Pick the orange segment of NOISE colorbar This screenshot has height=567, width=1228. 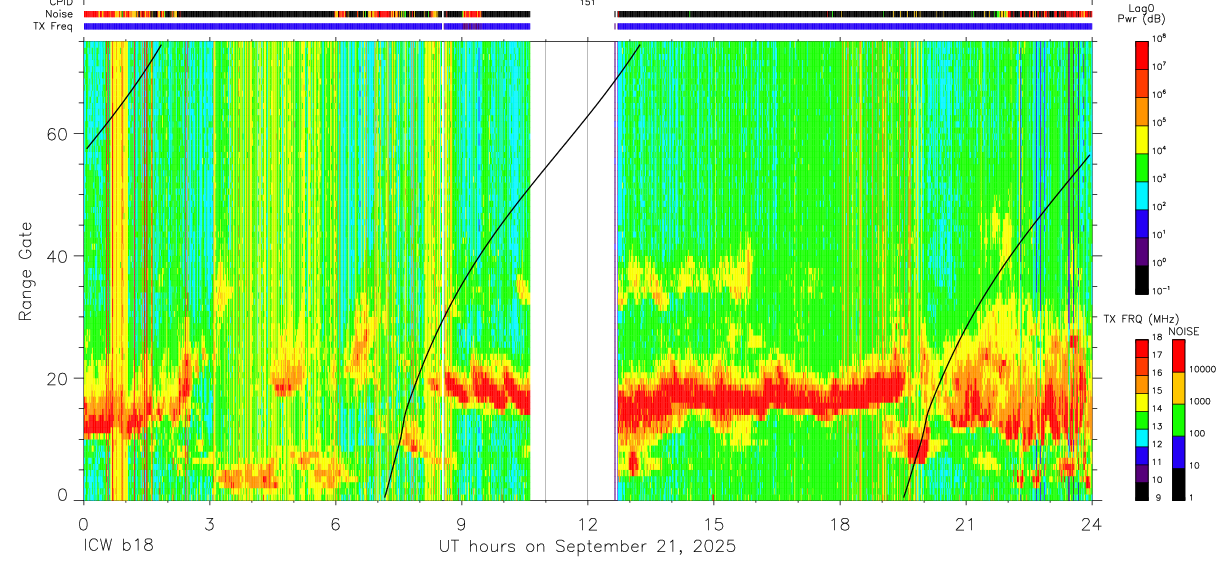tap(1179, 388)
